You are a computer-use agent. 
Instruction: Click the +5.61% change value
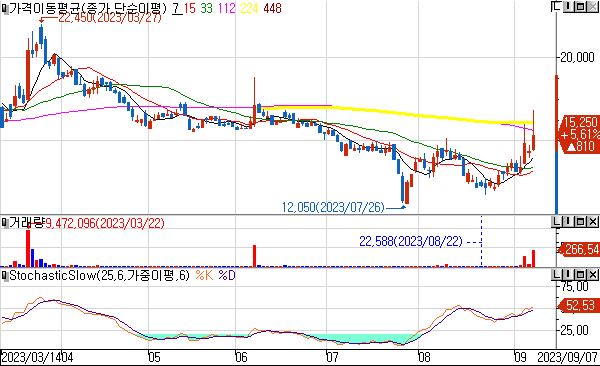(x=580, y=134)
